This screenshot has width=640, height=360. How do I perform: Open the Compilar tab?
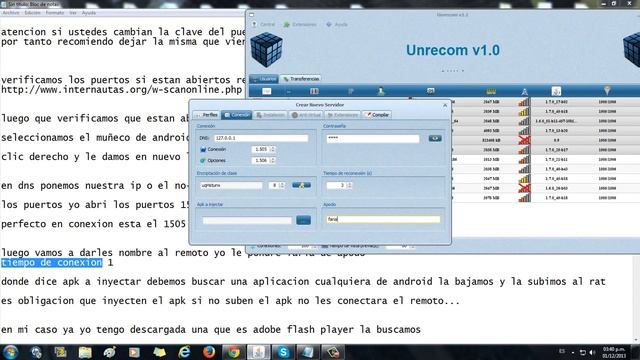tap(377, 115)
